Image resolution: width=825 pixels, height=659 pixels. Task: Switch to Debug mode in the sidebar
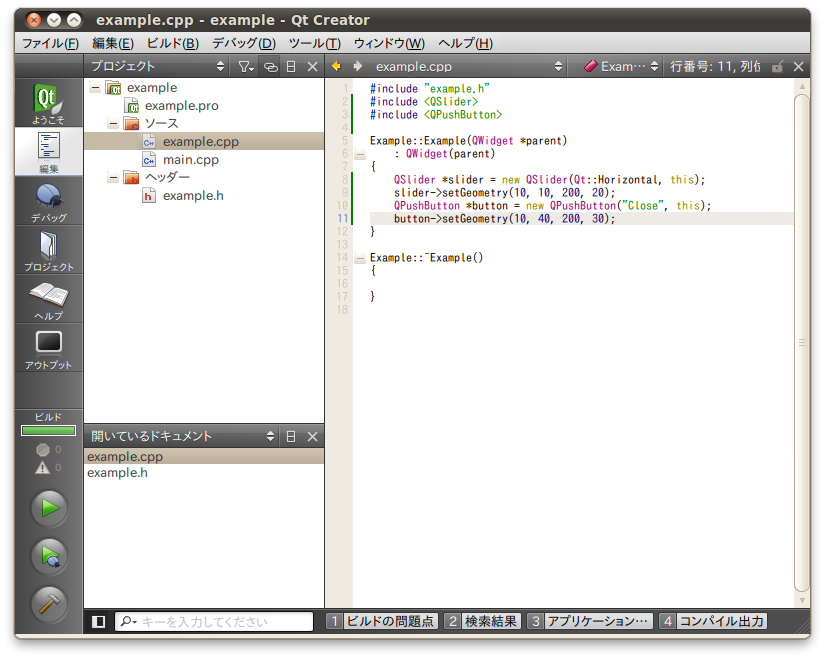(48, 201)
